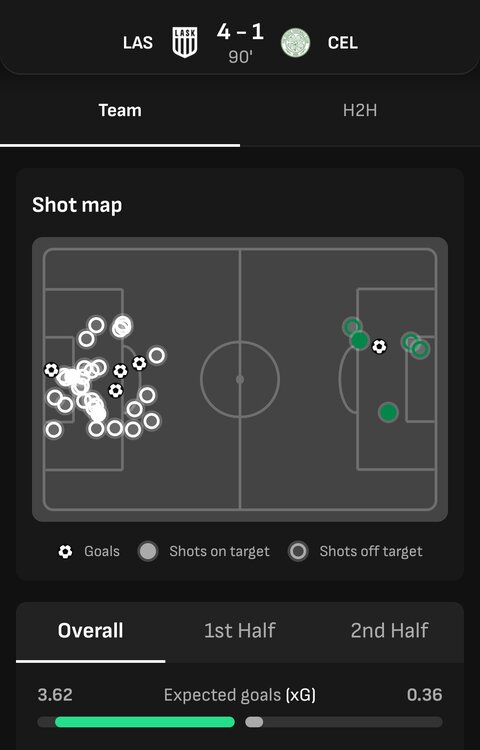
Task: Open the LASK team crest
Action: click(x=185, y=43)
